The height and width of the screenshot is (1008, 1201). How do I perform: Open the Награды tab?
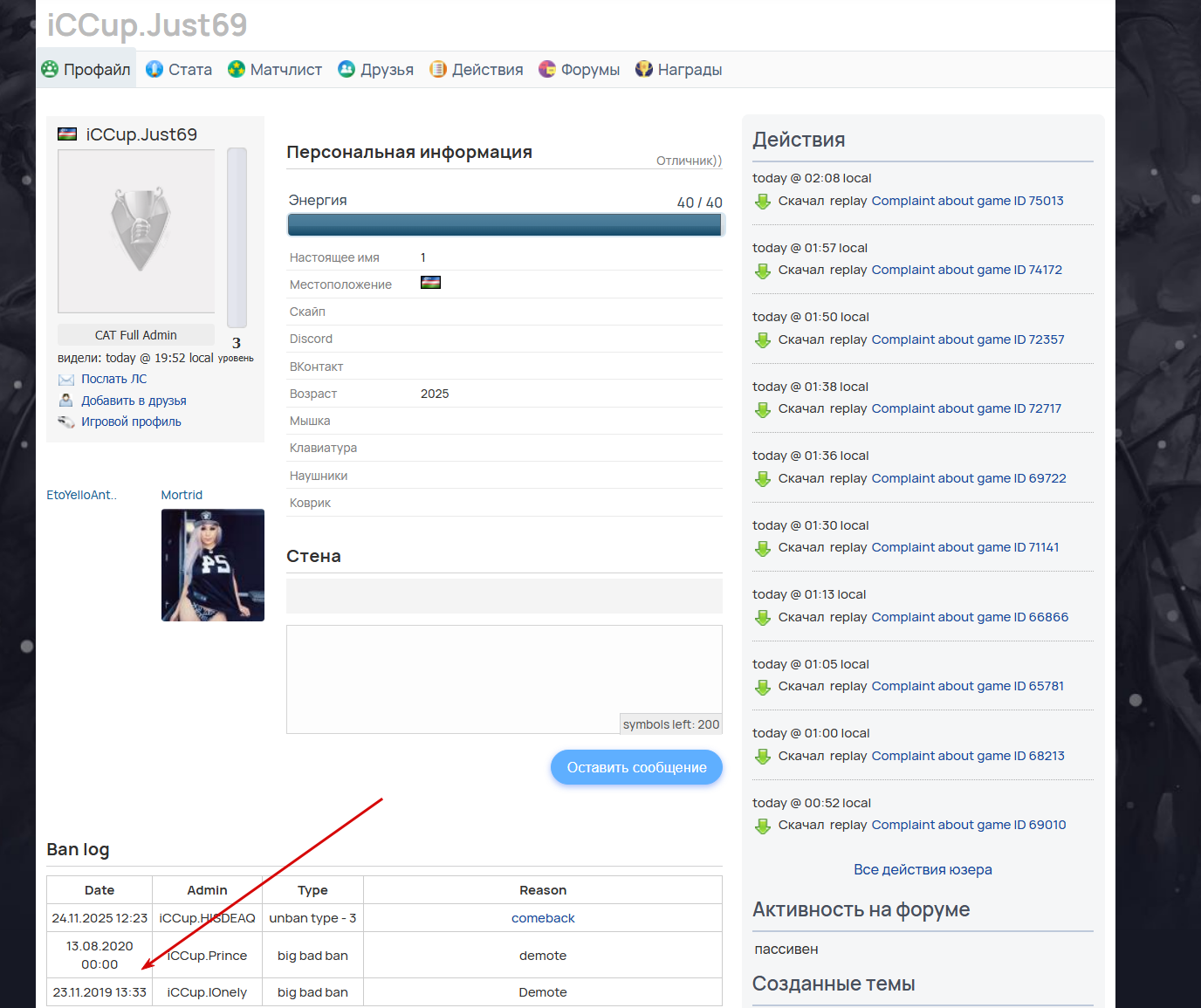pos(679,70)
